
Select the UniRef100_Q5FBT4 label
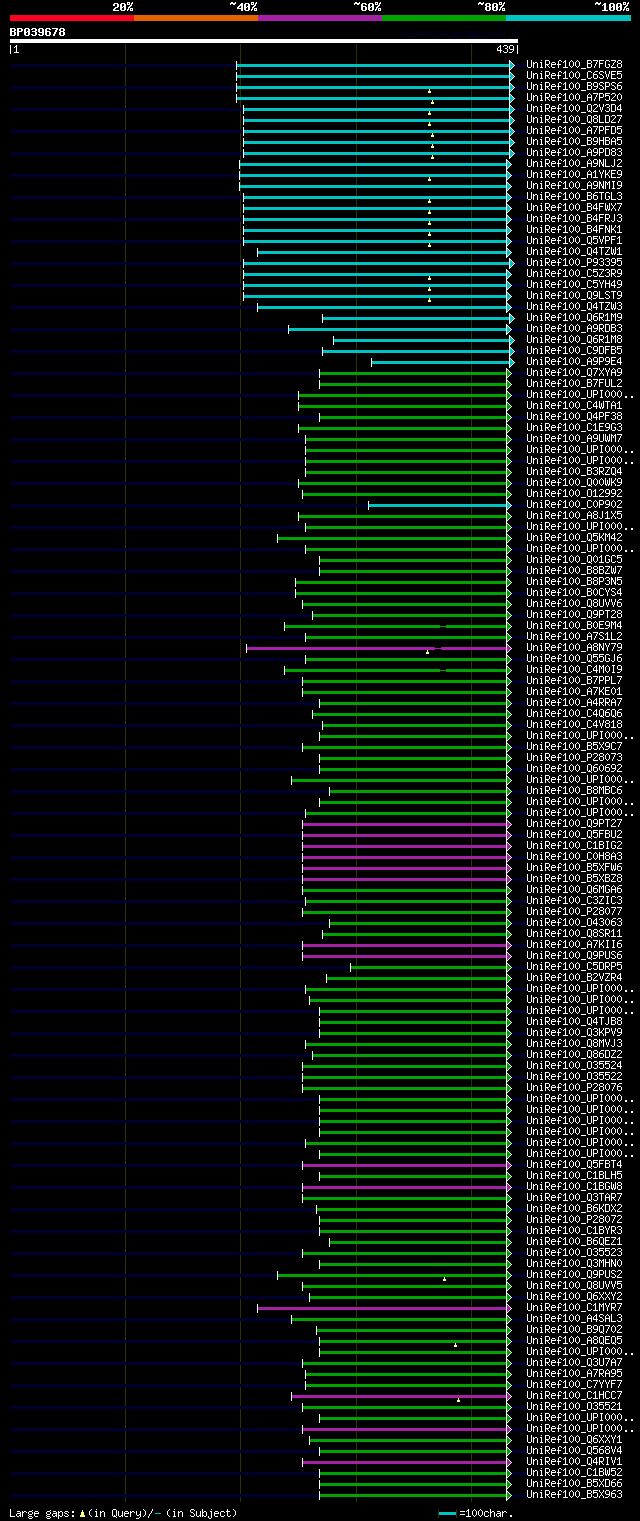point(574,1164)
